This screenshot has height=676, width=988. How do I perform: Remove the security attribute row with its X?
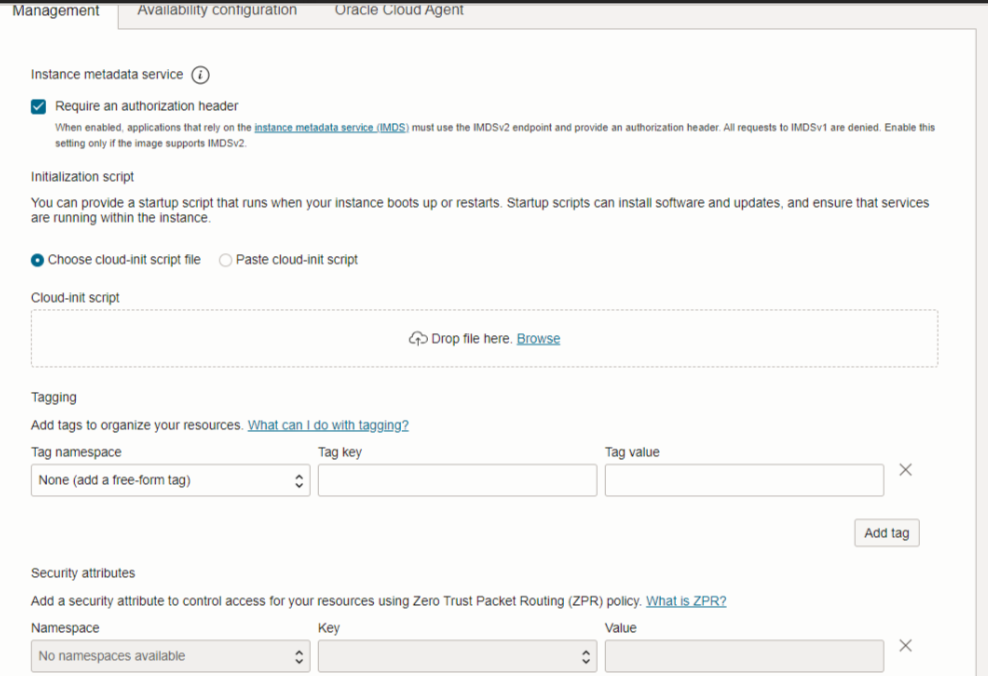point(905,646)
